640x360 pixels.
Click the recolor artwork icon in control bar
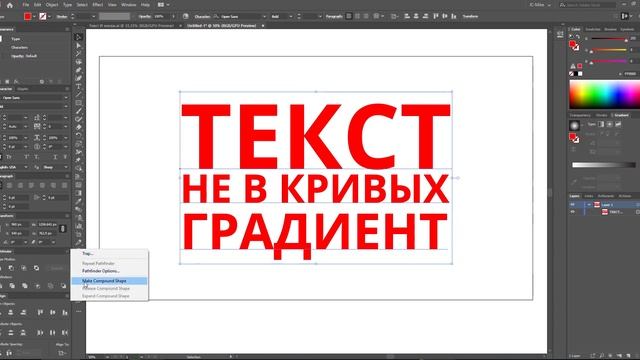pos(186,16)
